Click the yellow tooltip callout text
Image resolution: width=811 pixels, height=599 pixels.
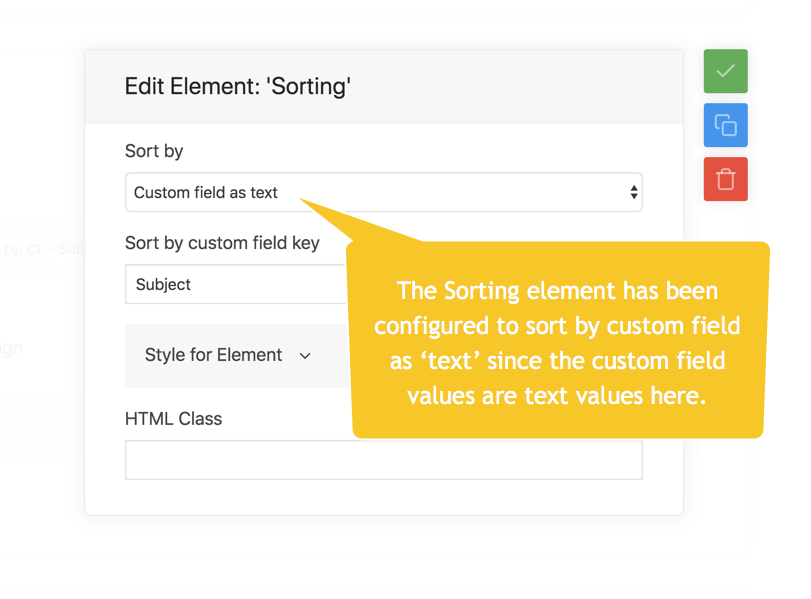point(557,342)
